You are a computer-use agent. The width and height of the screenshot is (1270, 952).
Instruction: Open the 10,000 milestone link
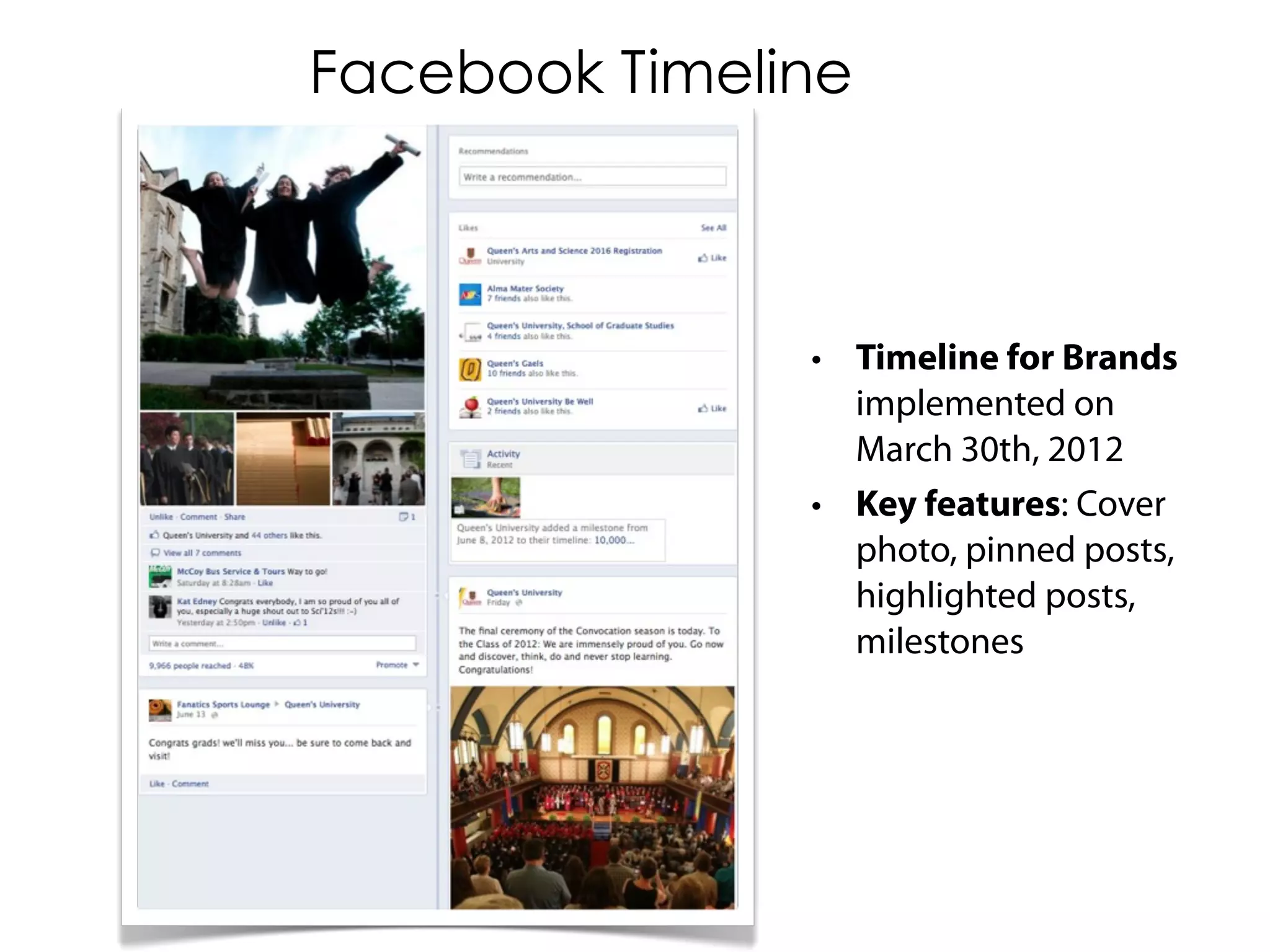(x=614, y=540)
